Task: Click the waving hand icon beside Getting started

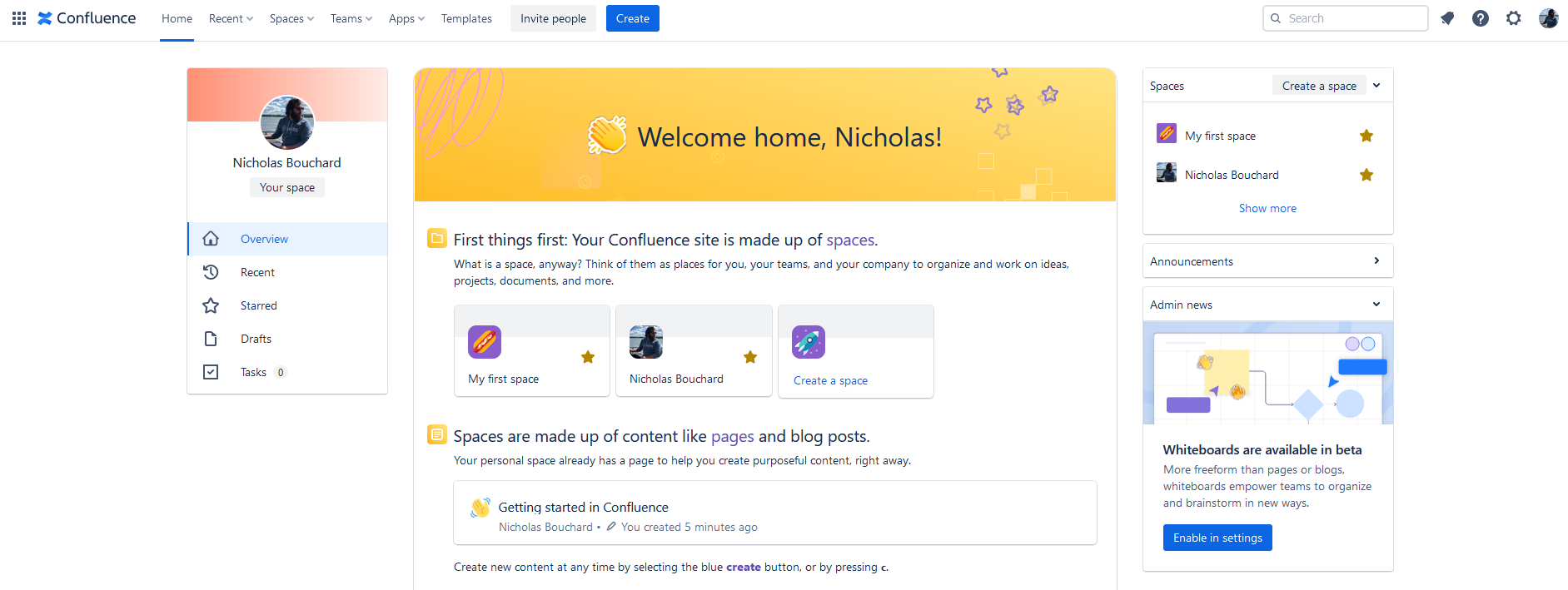Action: tap(480, 508)
